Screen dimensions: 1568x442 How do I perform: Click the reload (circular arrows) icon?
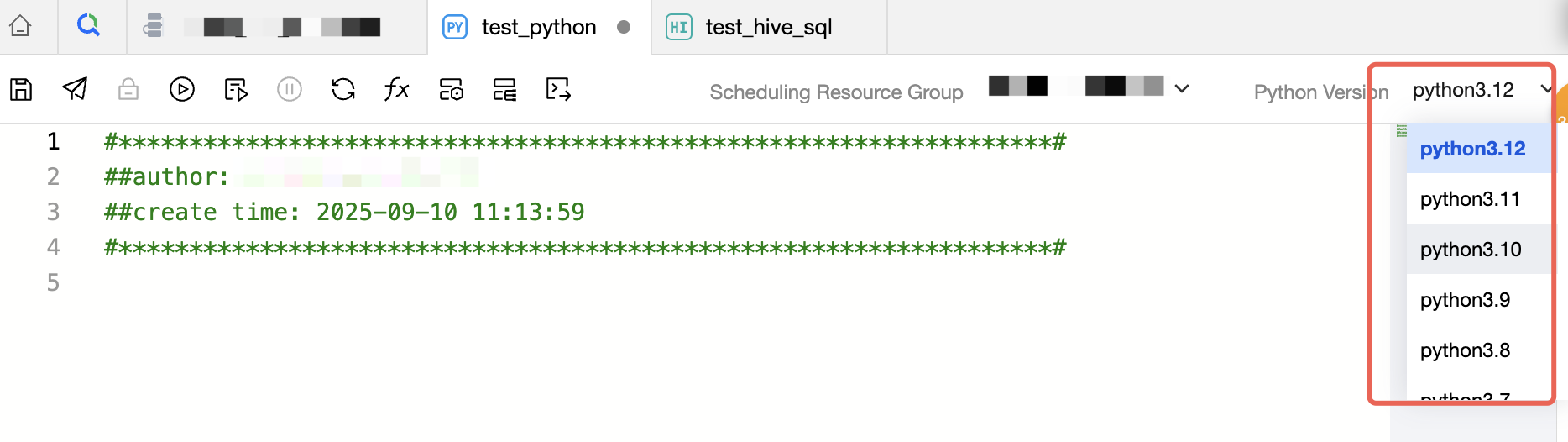point(343,89)
